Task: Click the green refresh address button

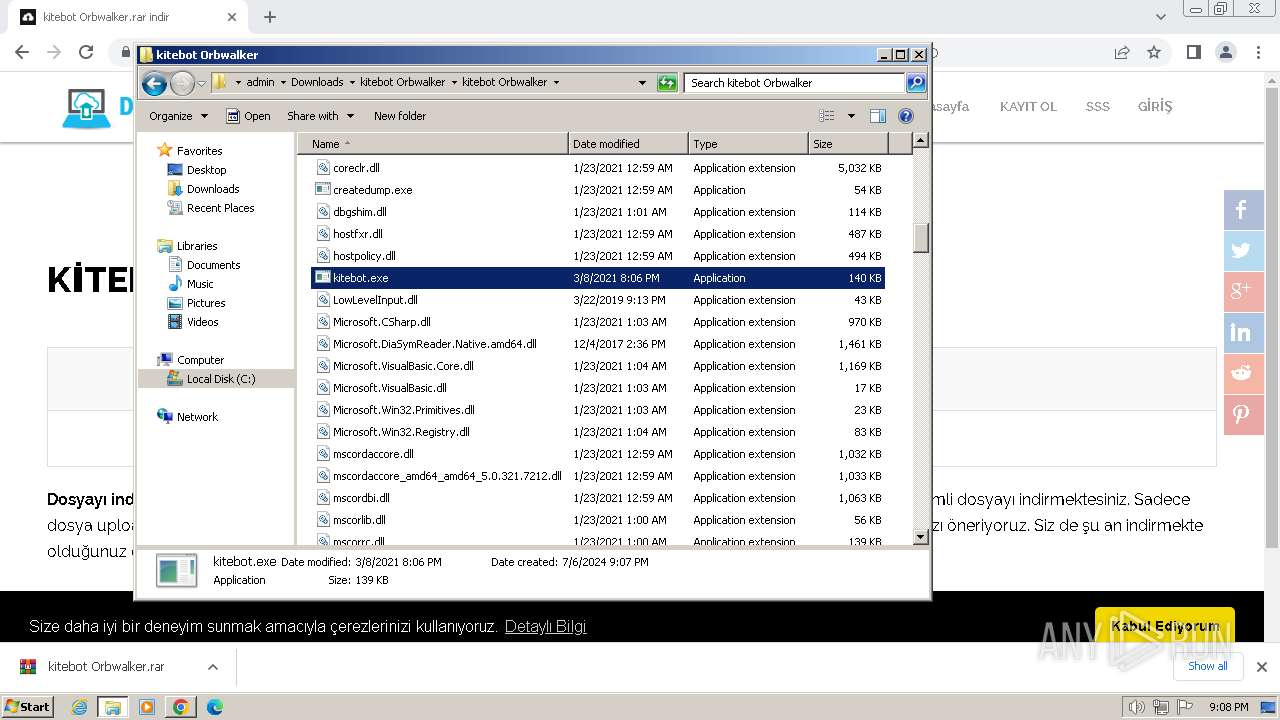Action: [667, 83]
